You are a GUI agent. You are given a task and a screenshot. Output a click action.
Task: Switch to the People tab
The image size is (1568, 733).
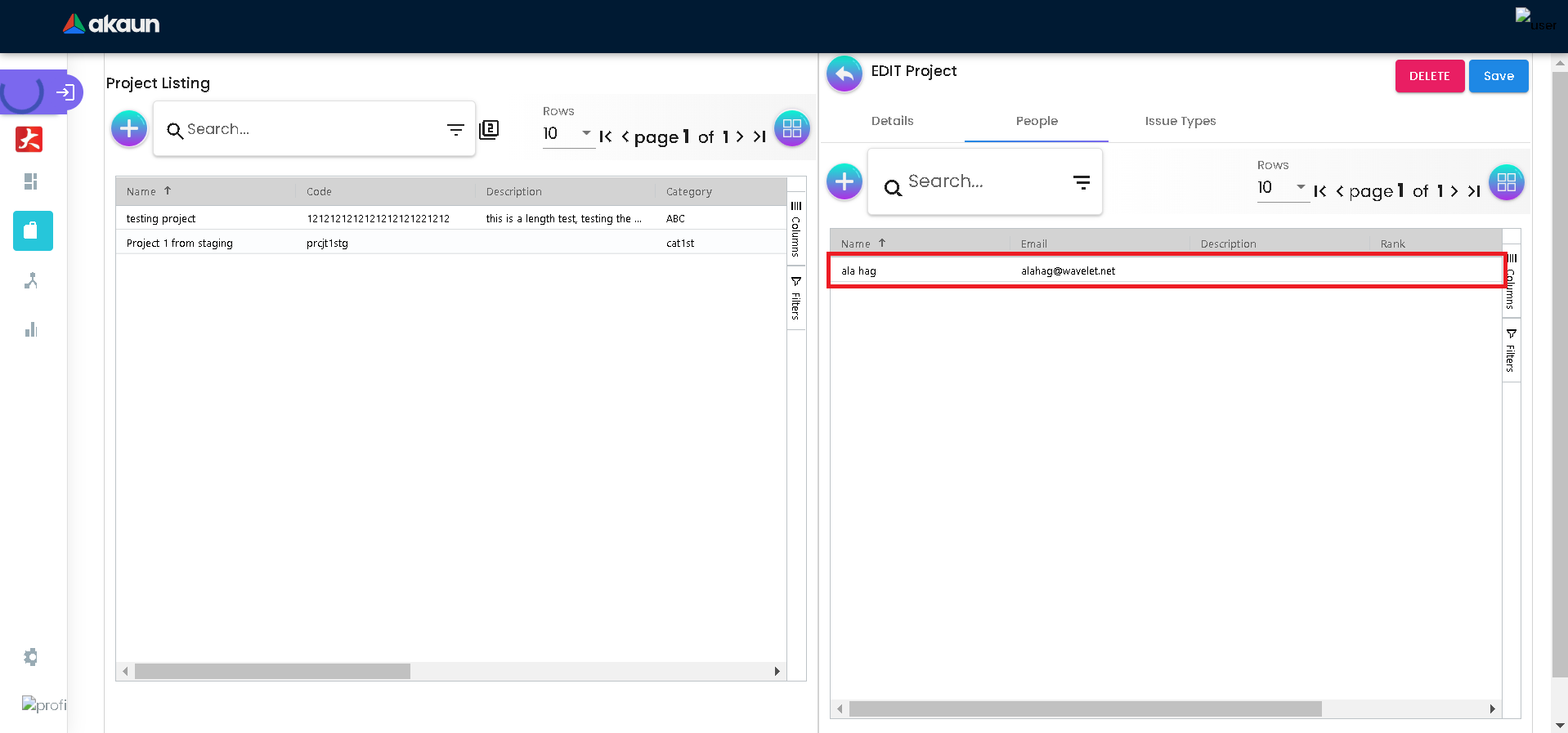(1037, 121)
